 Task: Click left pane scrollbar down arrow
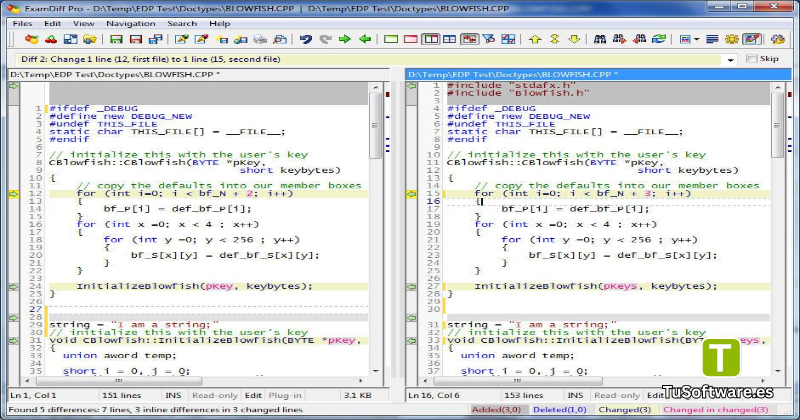pos(376,371)
